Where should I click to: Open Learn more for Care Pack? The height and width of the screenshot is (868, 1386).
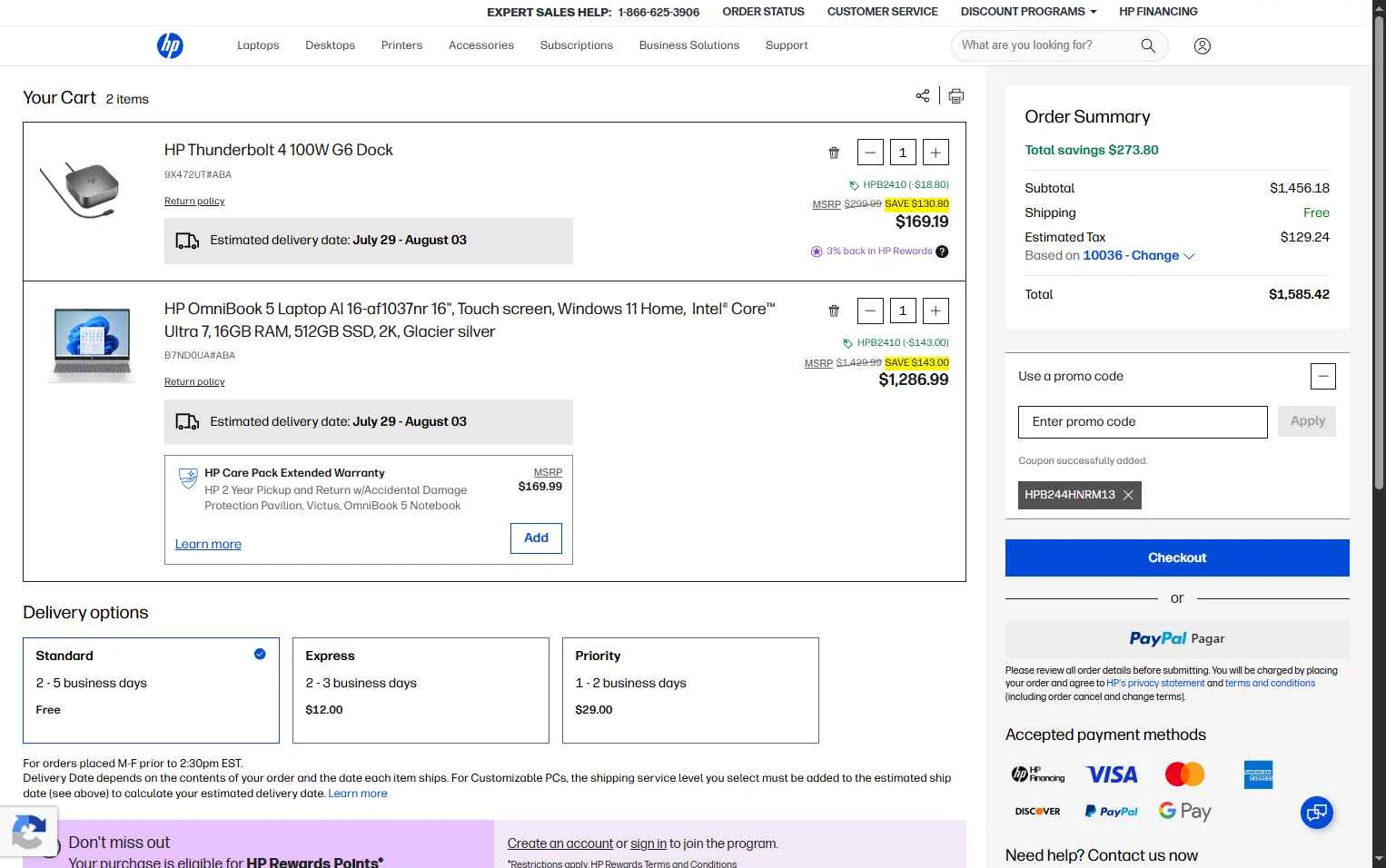[208, 545]
